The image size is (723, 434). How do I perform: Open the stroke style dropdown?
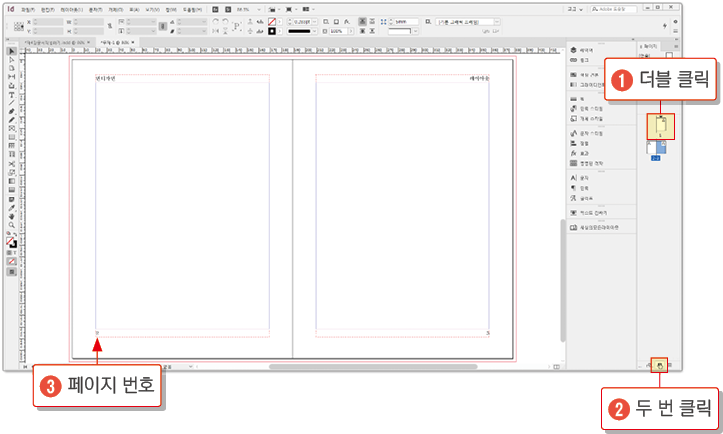[314, 31]
